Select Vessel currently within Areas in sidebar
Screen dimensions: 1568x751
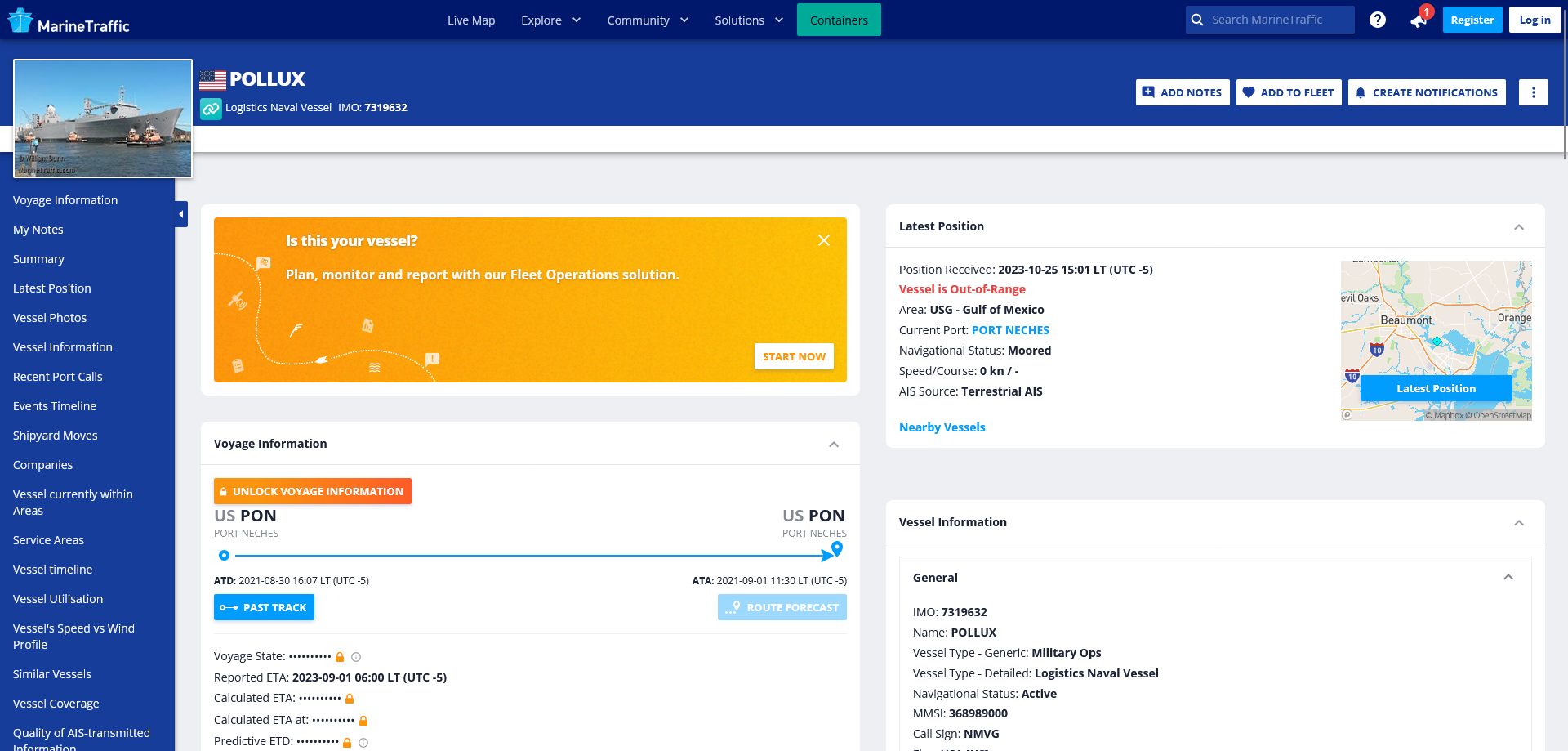pyautogui.click(x=73, y=503)
